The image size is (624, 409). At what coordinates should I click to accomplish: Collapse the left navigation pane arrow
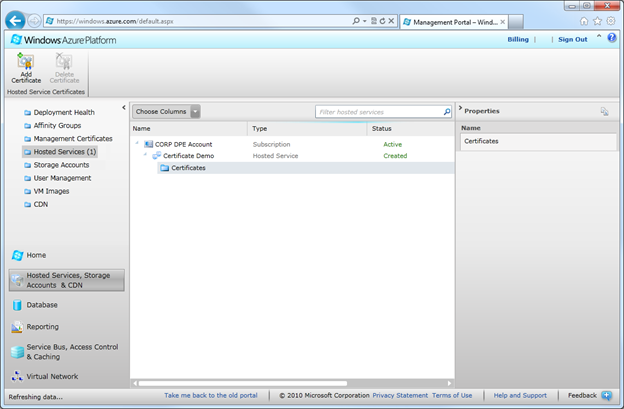click(124, 107)
